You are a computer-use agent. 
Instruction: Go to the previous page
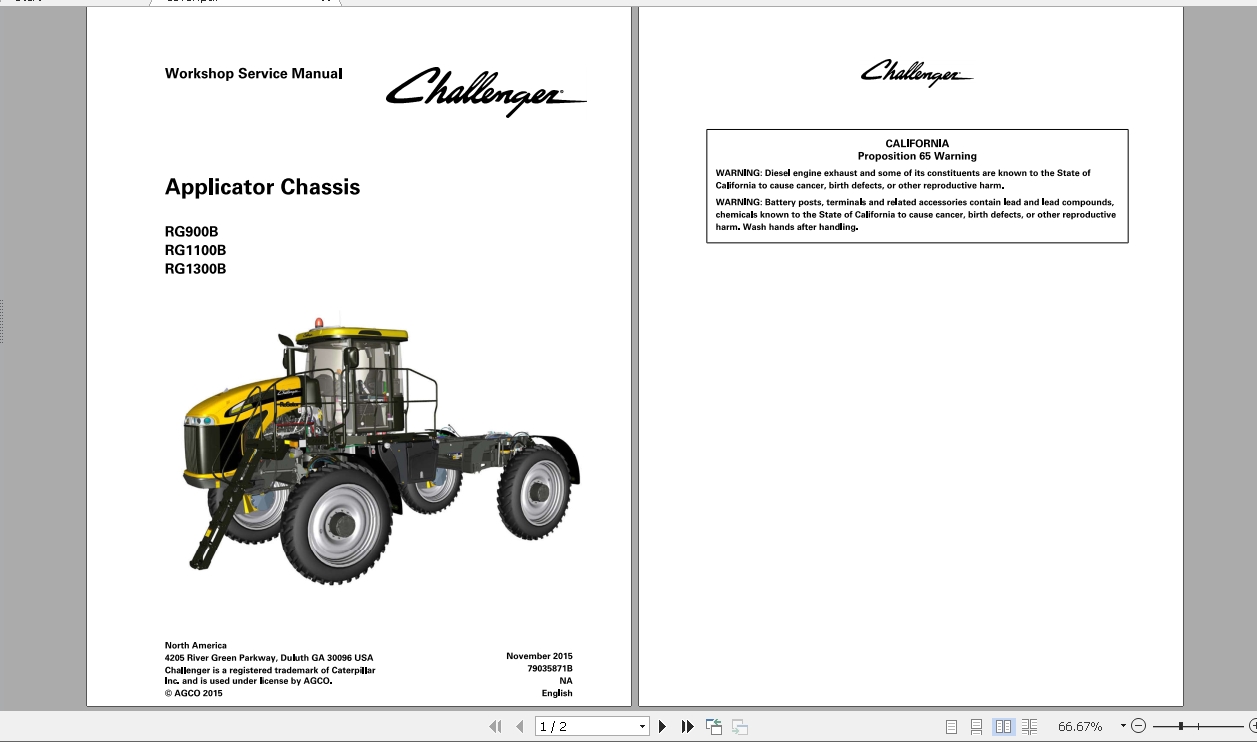(x=520, y=727)
